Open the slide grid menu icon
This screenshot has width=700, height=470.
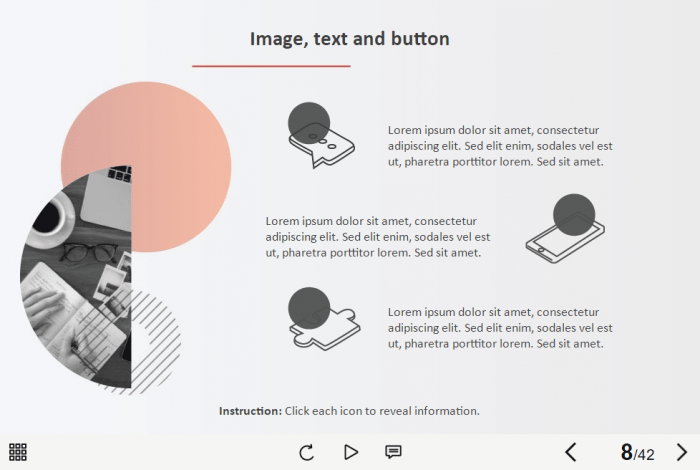18,452
